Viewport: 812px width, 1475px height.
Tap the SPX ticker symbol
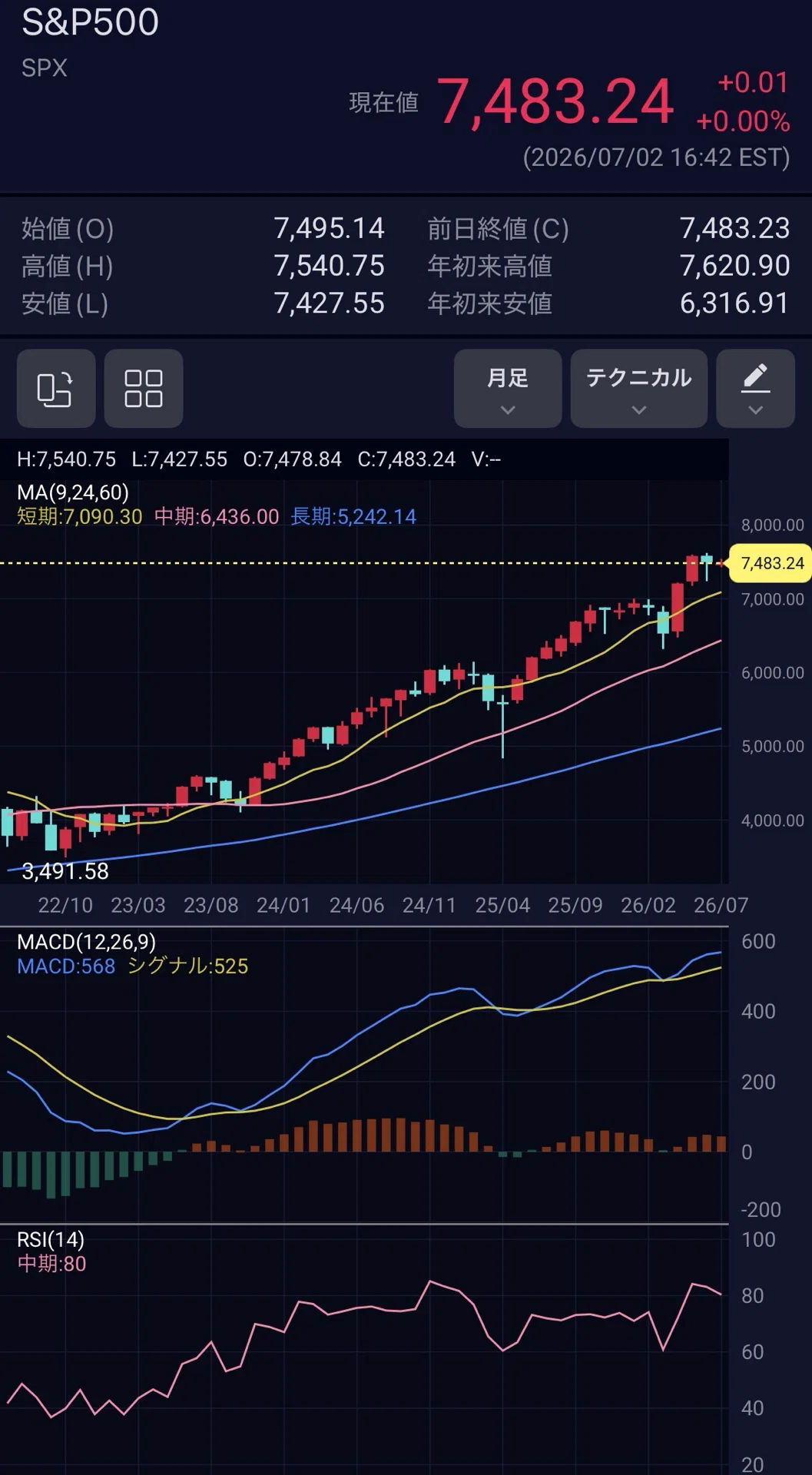pyautogui.click(x=45, y=68)
